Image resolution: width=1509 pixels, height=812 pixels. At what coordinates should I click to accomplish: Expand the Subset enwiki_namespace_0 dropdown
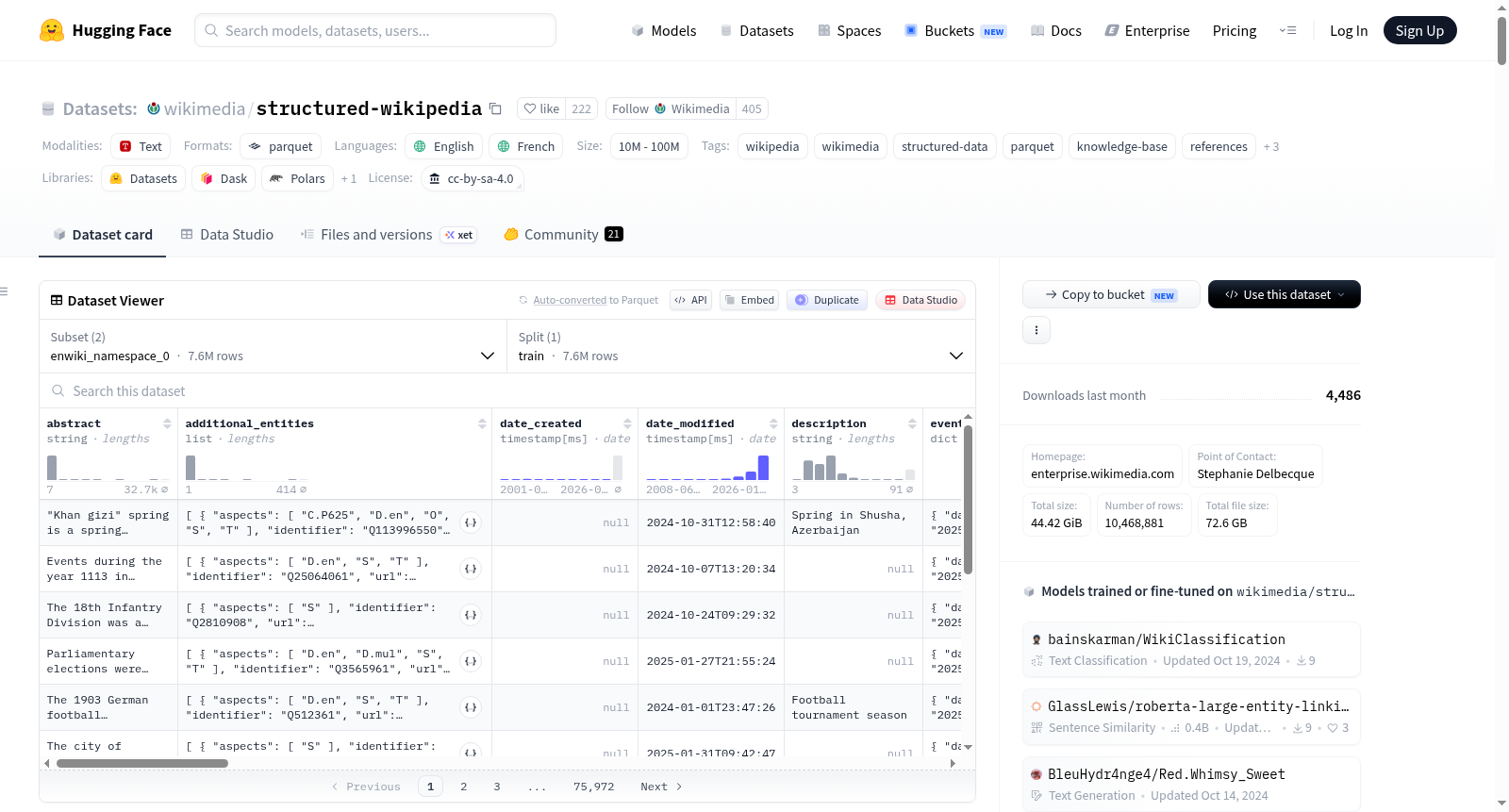(273, 346)
